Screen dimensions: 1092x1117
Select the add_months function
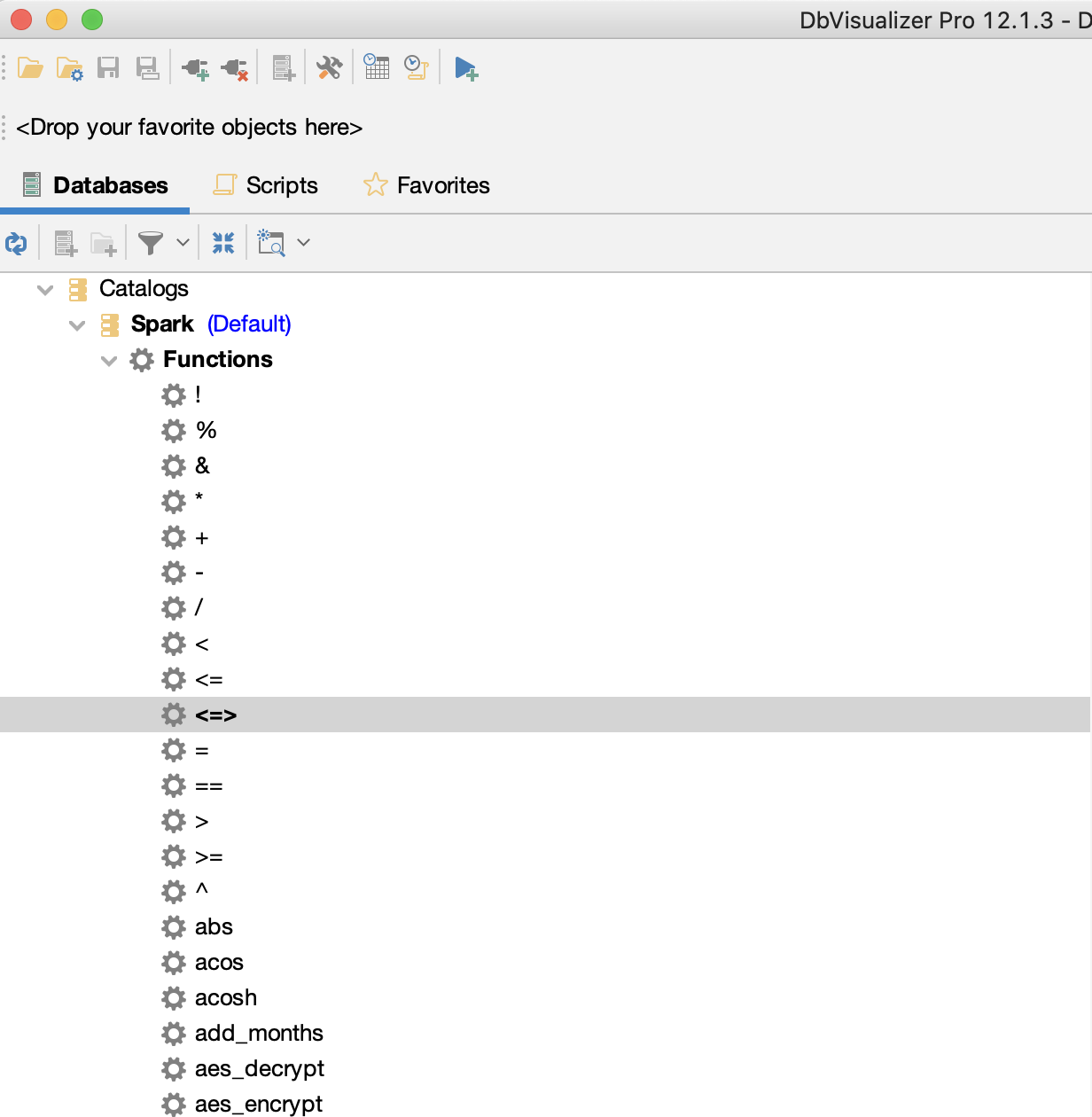pyautogui.click(x=259, y=1033)
